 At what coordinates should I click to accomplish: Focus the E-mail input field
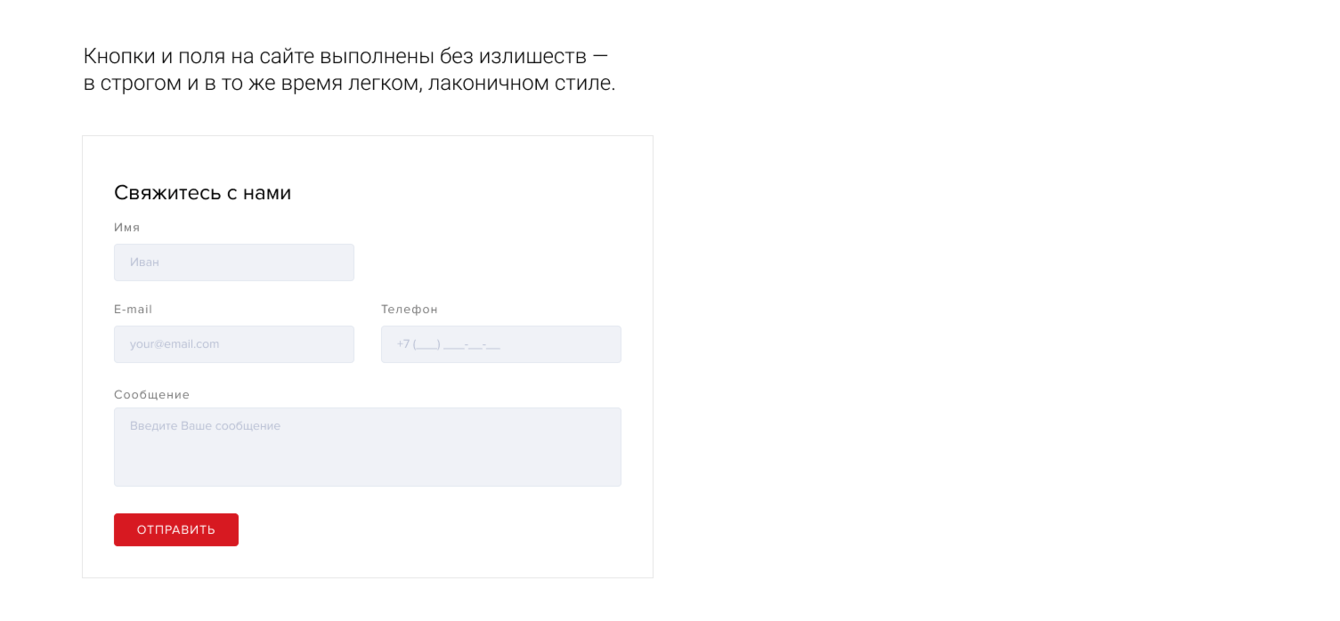pos(233,344)
